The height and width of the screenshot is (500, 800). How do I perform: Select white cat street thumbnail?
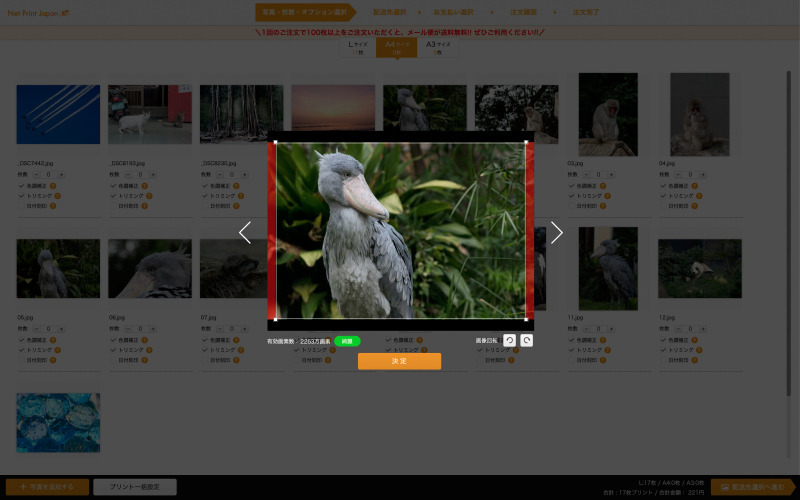click(150, 114)
